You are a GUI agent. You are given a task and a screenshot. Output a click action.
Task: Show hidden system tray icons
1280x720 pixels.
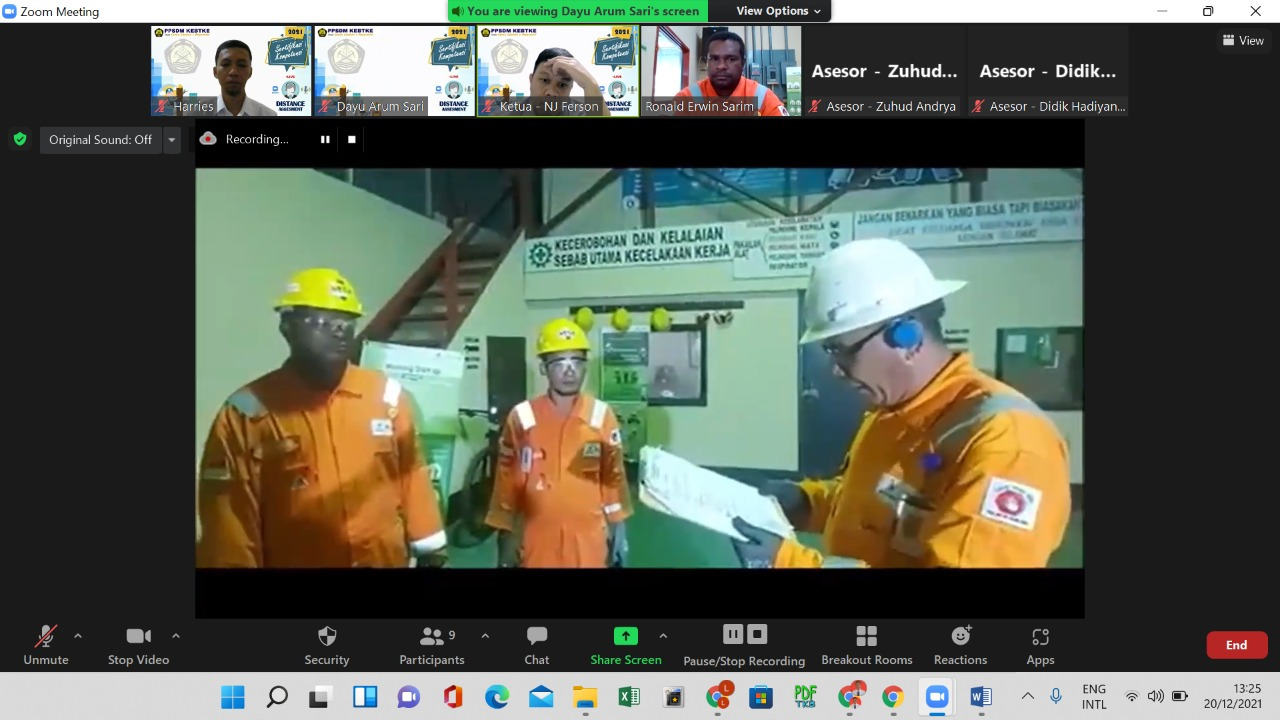tap(1027, 696)
